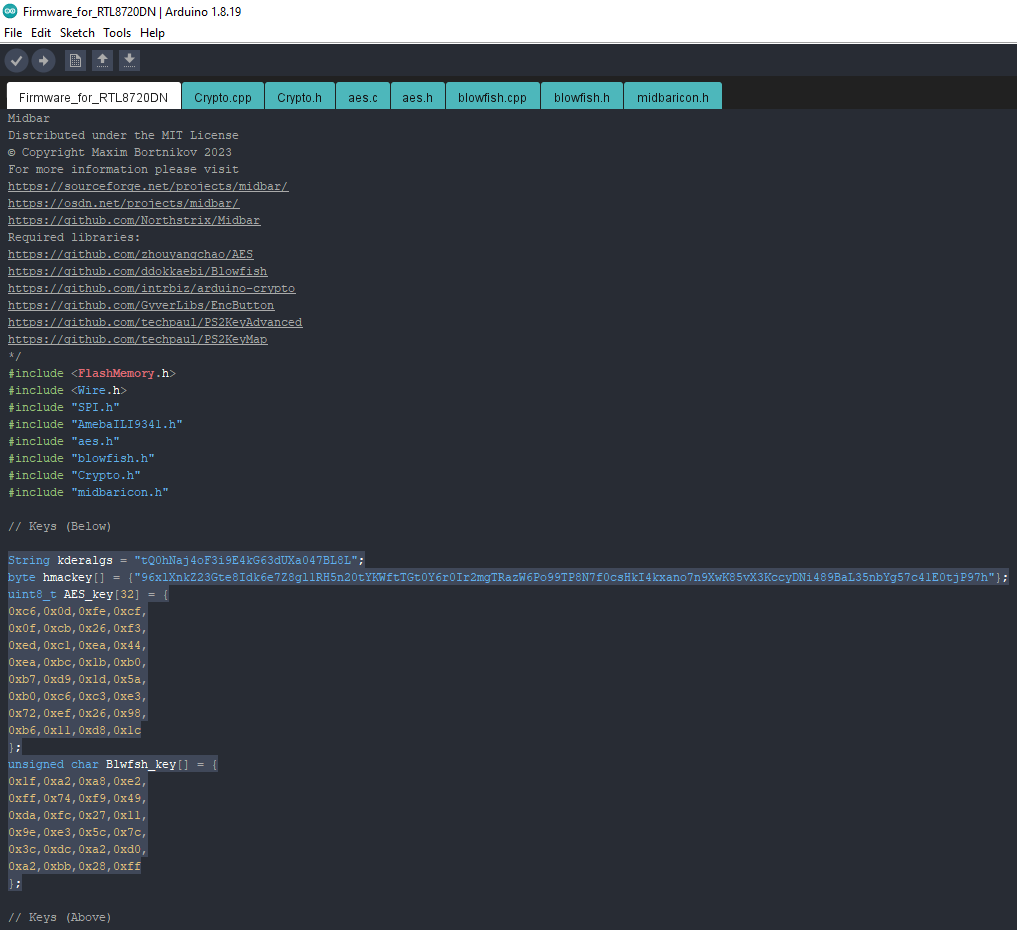The width and height of the screenshot is (1017, 930).
Task: Click the Verify sketch checkmark icon
Action: 16,60
